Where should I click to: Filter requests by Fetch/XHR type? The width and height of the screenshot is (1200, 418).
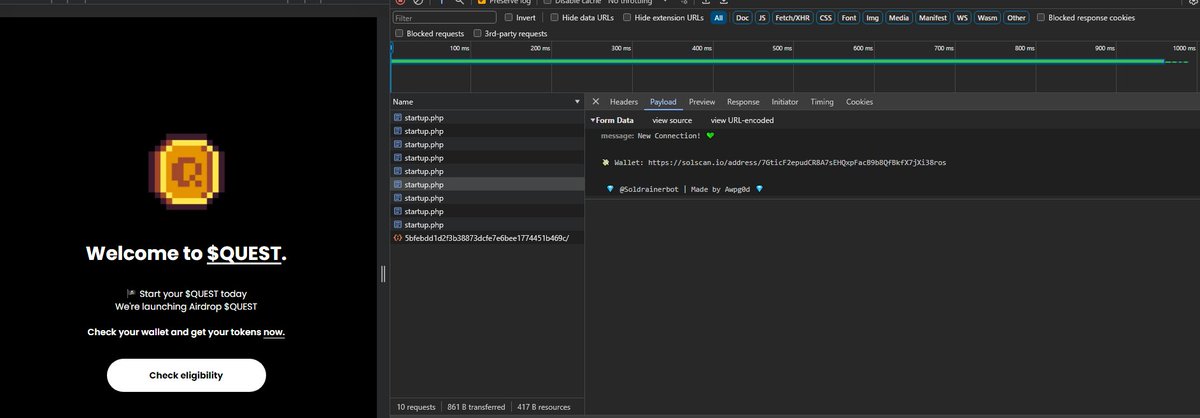click(x=793, y=18)
